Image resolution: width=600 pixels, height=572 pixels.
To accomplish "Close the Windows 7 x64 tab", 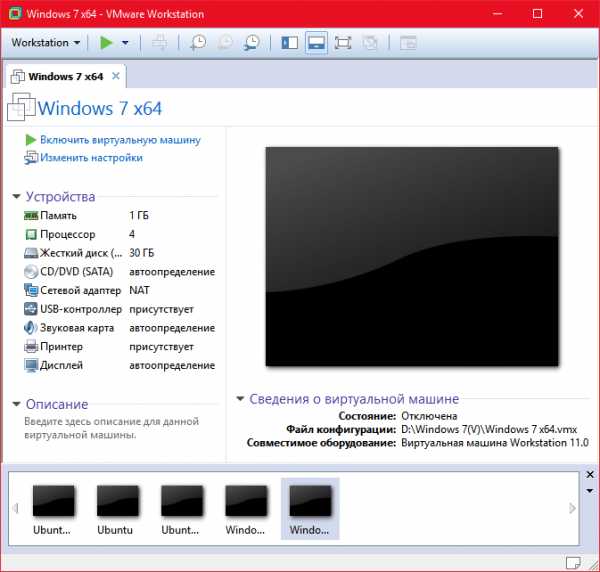I will (115, 76).
